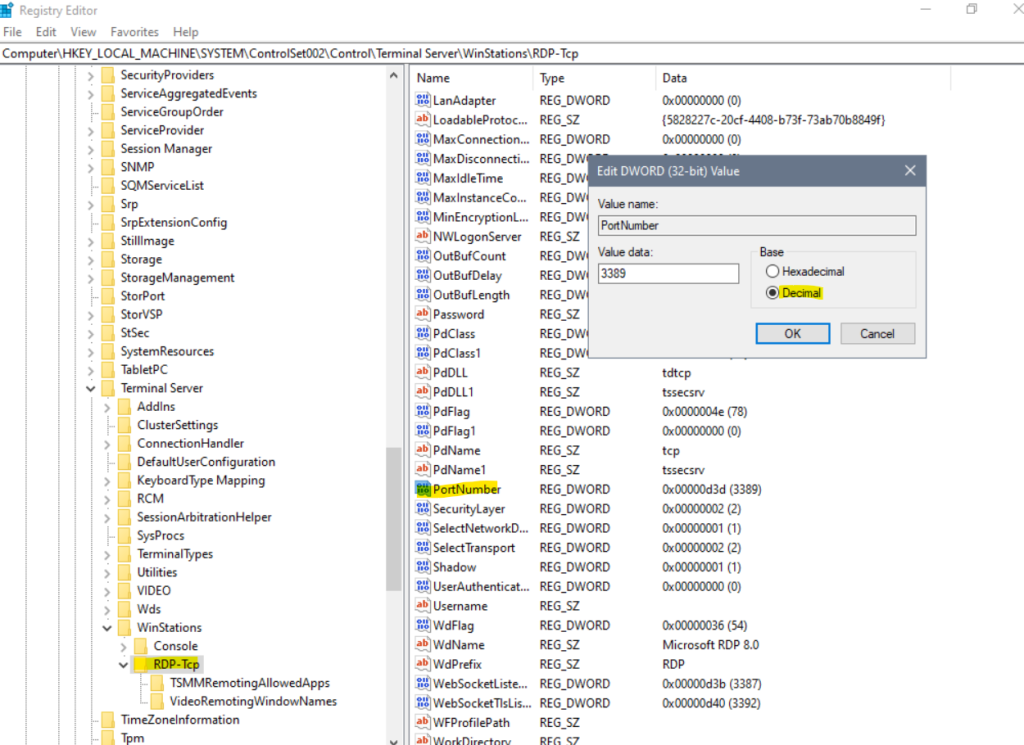This screenshot has height=745, width=1024.
Task: Select the Hexadecimal base radio button
Action: pos(771,271)
